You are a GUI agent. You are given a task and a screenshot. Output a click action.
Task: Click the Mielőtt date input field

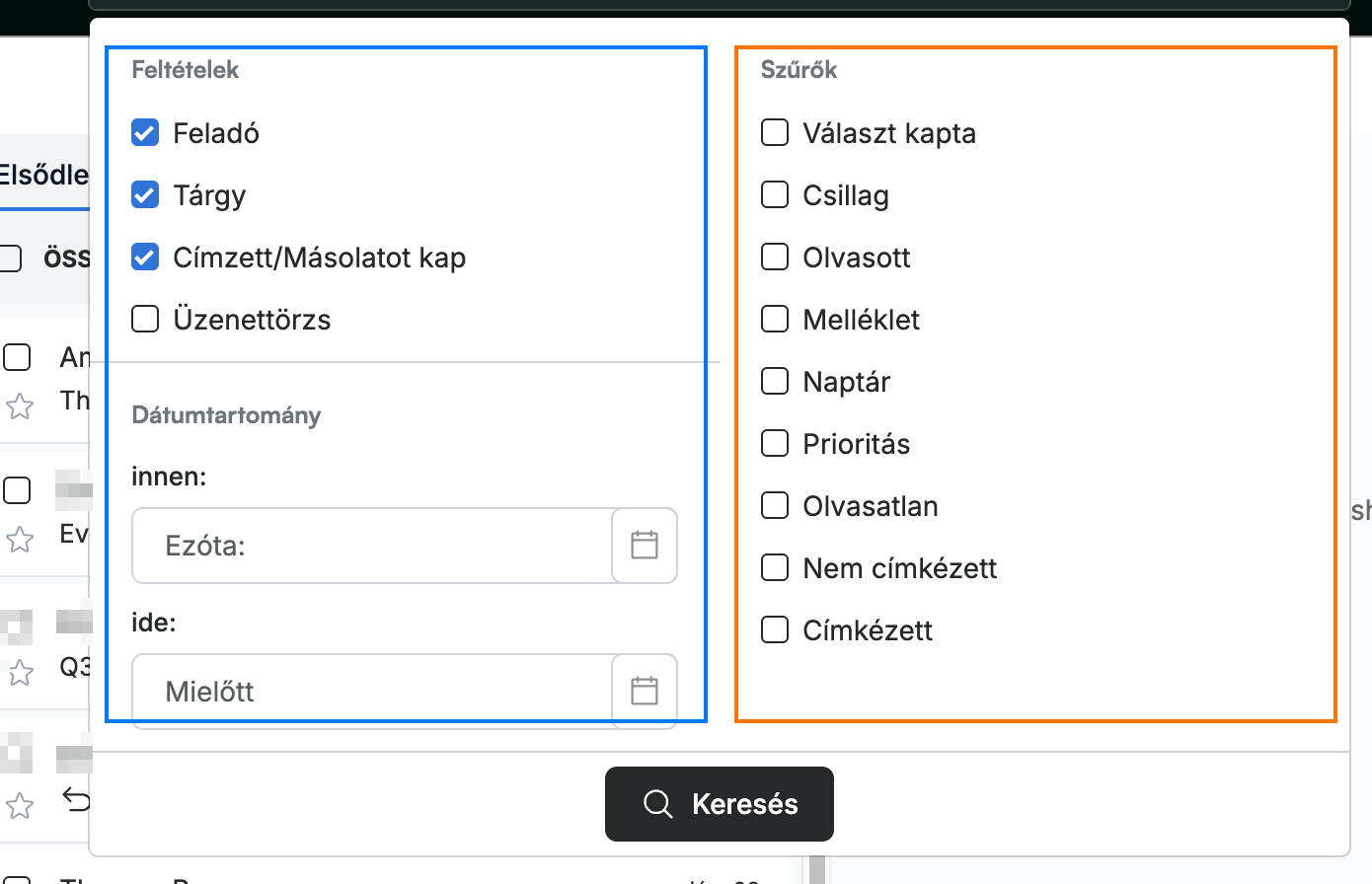point(372,691)
